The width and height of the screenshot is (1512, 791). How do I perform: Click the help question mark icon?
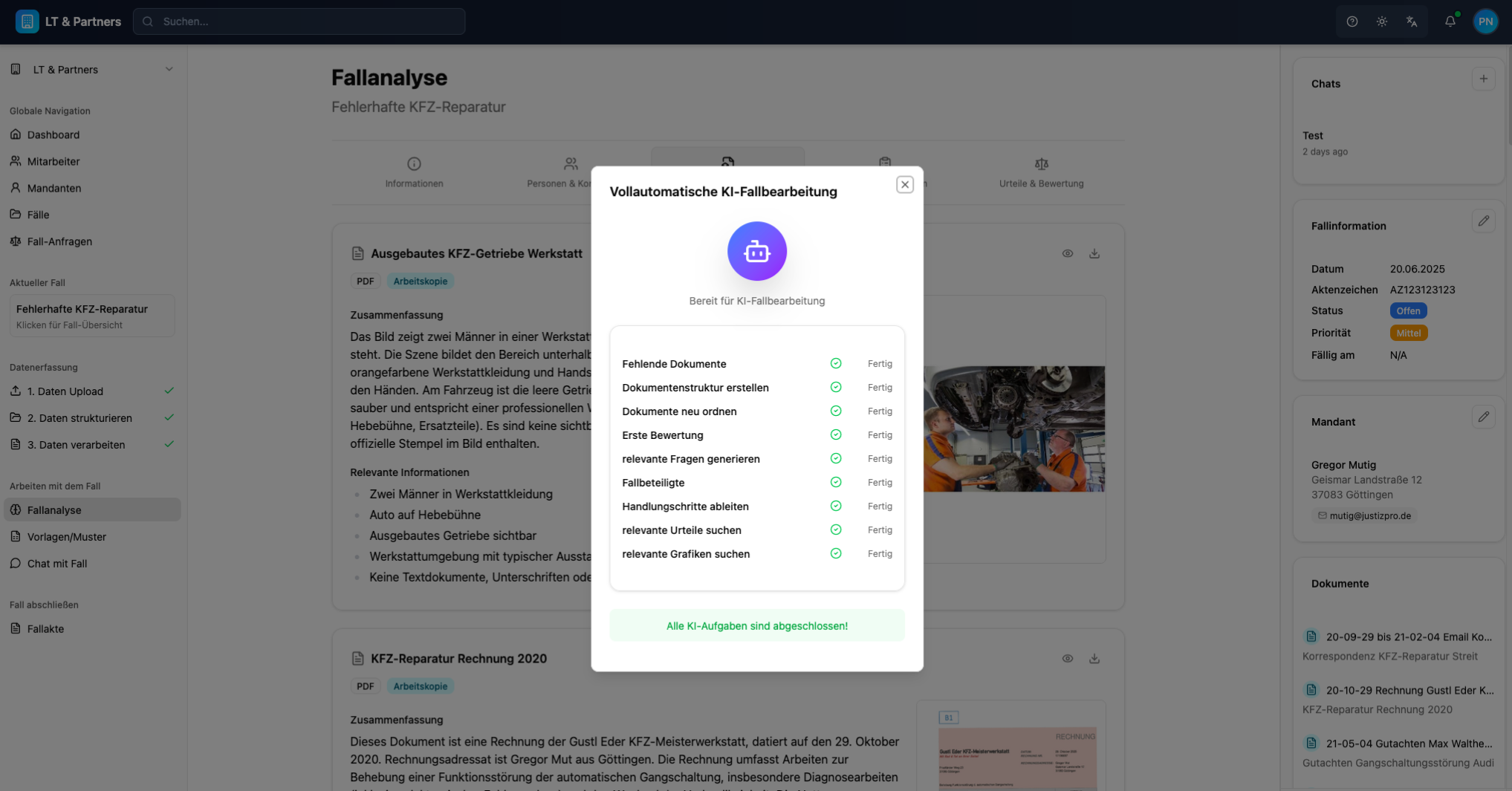pos(1352,22)
